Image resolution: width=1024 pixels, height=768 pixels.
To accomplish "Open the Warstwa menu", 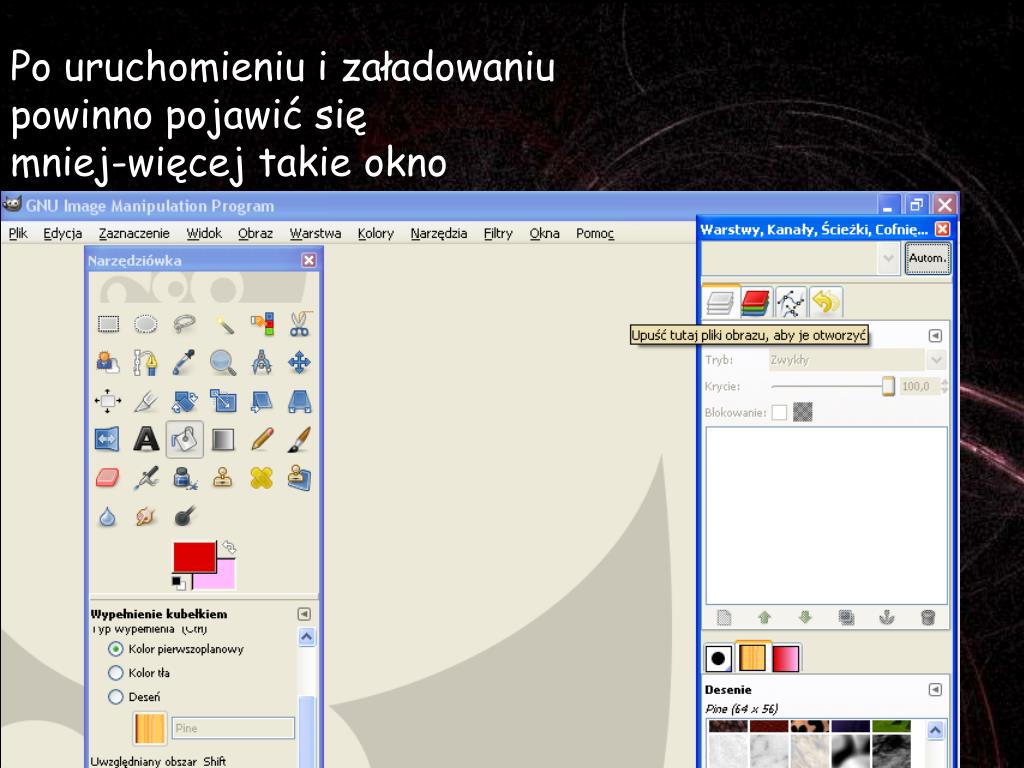I will click(315, 233).
